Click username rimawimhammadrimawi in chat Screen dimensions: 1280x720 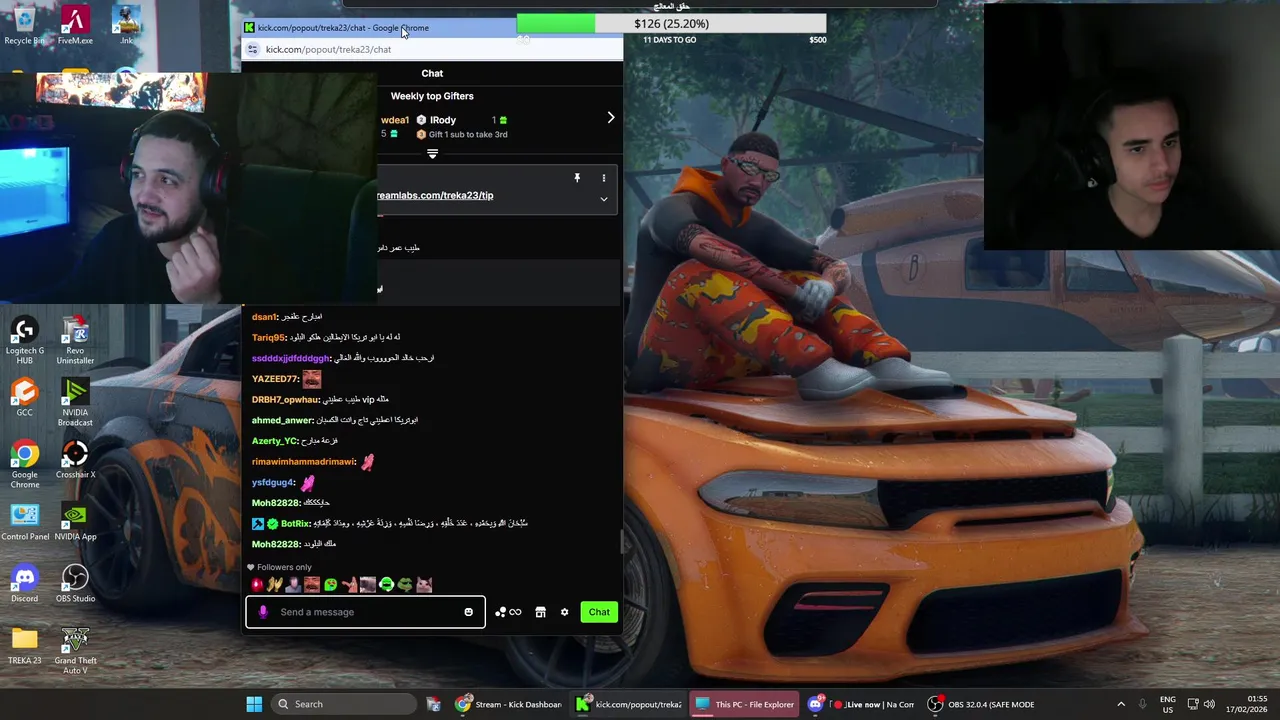(303, 462)
